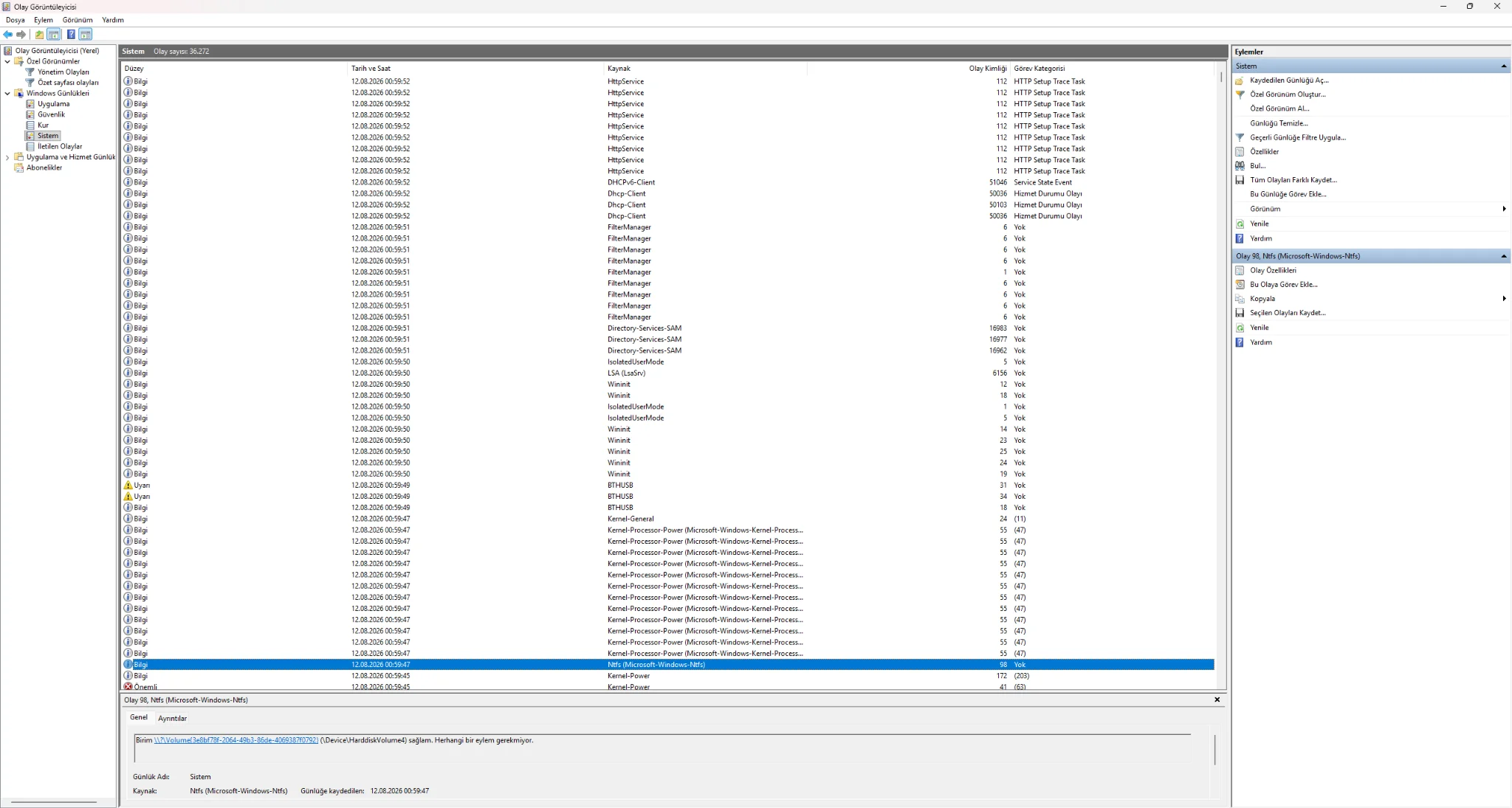The image size is (1512, 808).
Task: Click Yardım under the Olay 98 section
Action: pyautogui.click(x=1261, y=342)
